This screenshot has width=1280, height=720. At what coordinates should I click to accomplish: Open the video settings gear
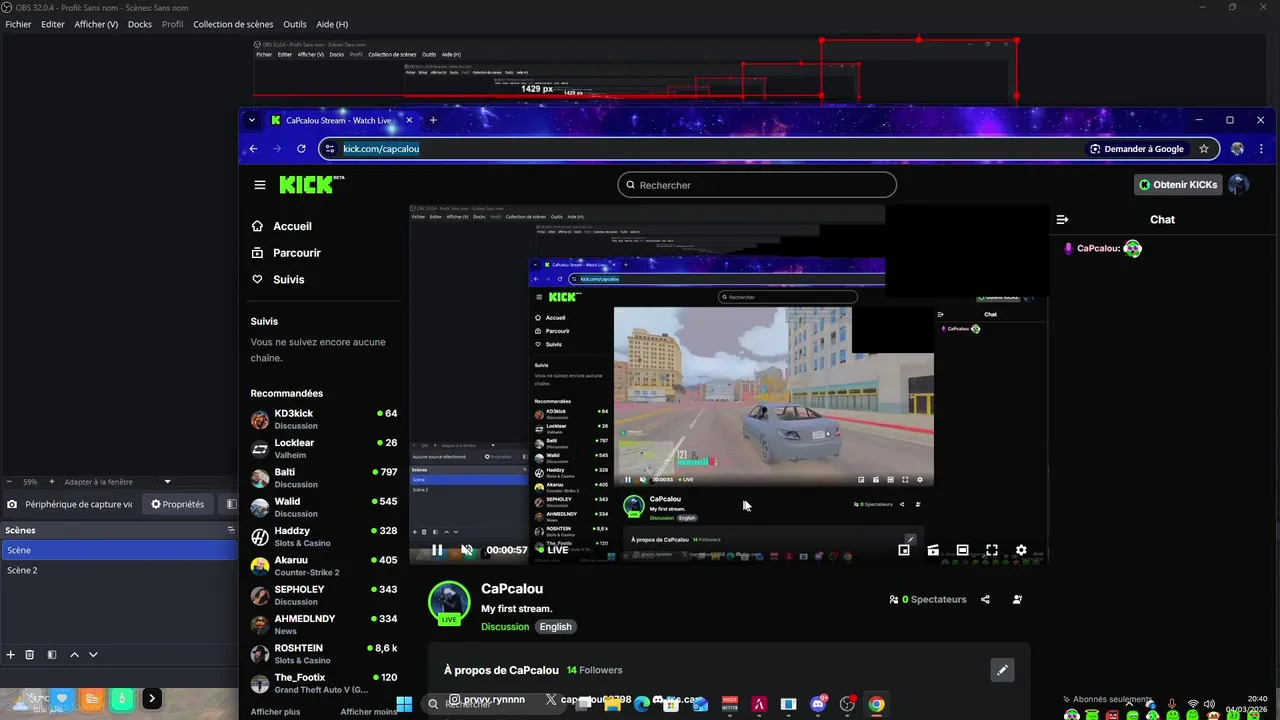click(x=1021, y=550)
